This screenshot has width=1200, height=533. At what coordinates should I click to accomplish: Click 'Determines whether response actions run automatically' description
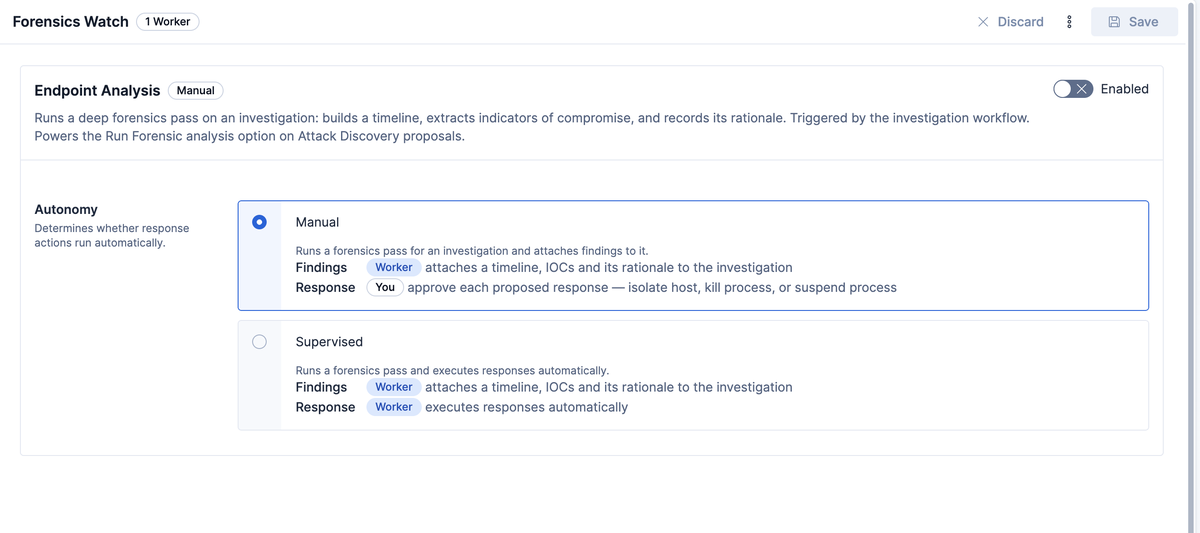coord(112,235)
